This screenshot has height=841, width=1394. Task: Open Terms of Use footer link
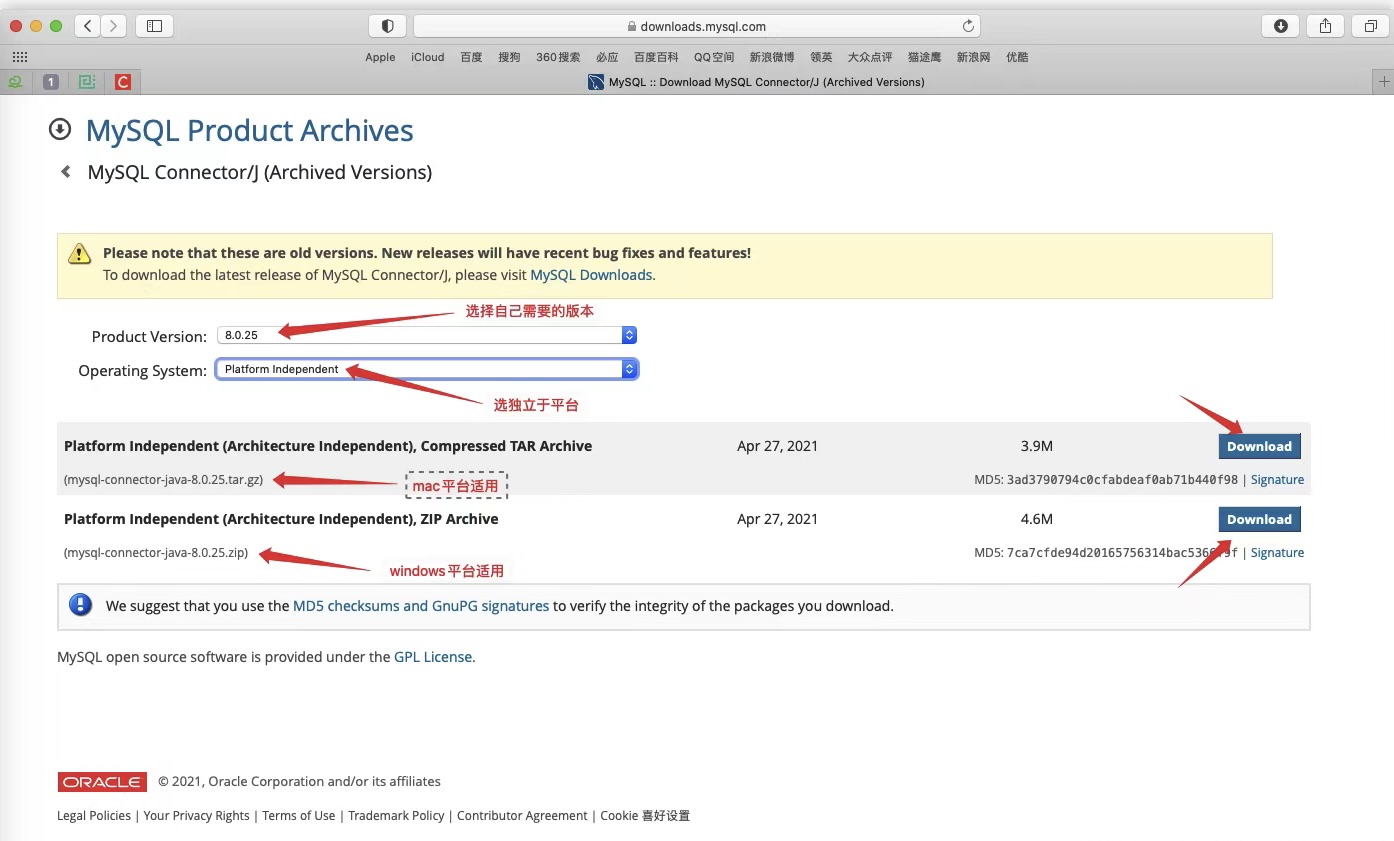pyautogui.click(x=299, y=816)
